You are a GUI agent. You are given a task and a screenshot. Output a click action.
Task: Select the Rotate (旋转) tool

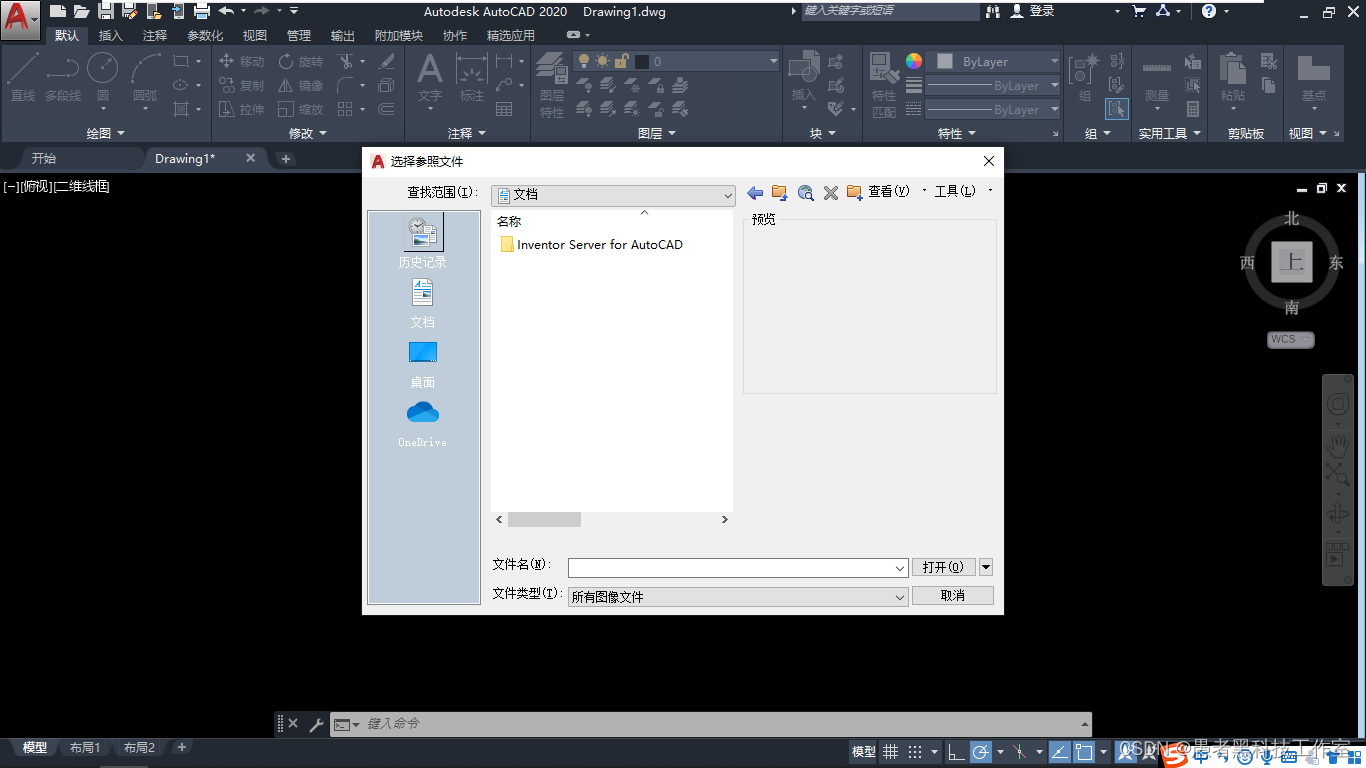point(301,61)
